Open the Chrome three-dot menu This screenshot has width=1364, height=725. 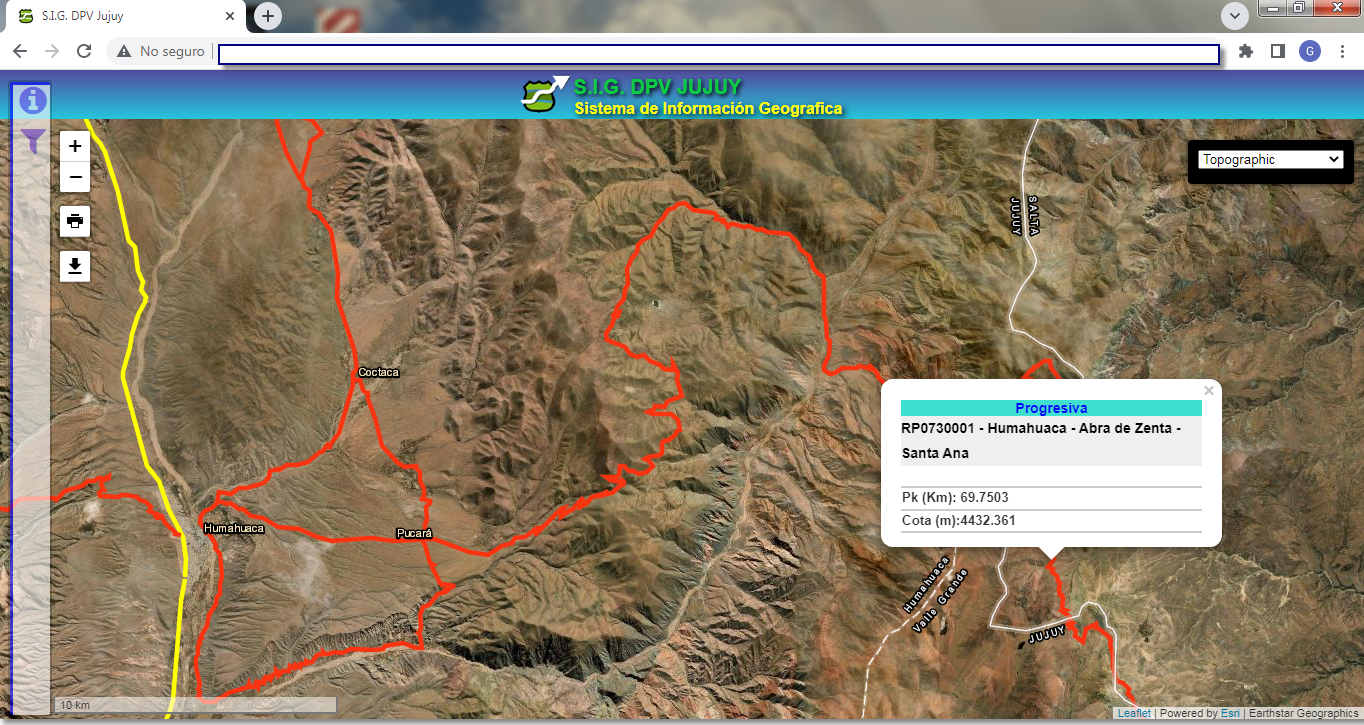click(x=1342, y=51)
